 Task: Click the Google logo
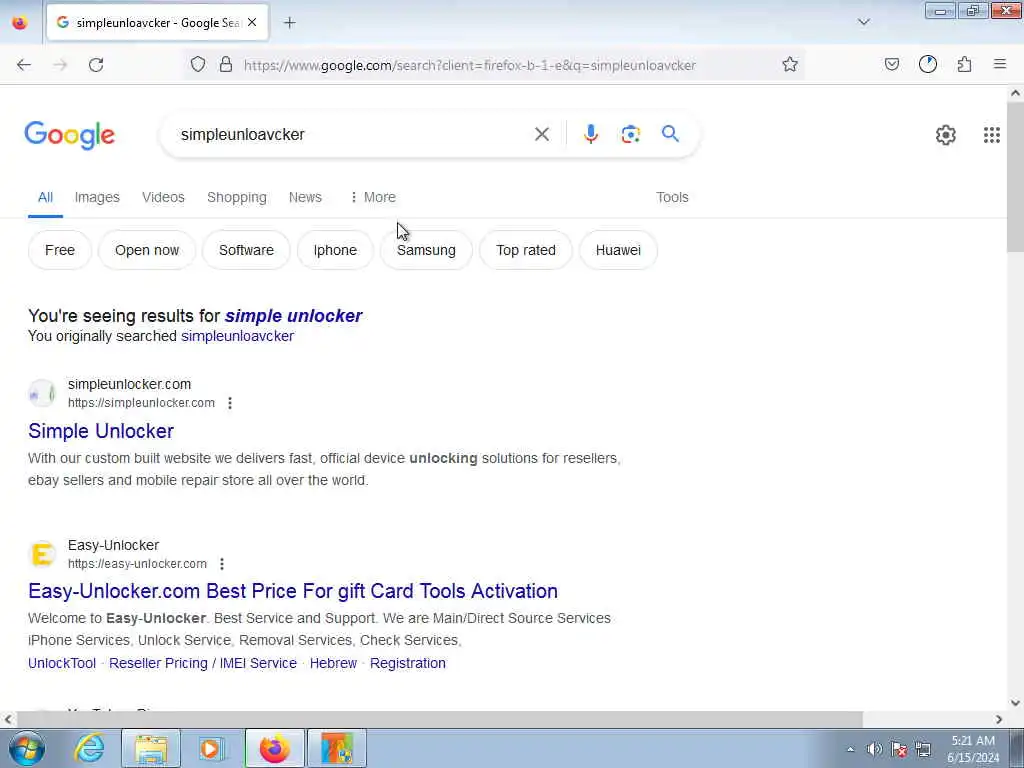click(70, 135)
